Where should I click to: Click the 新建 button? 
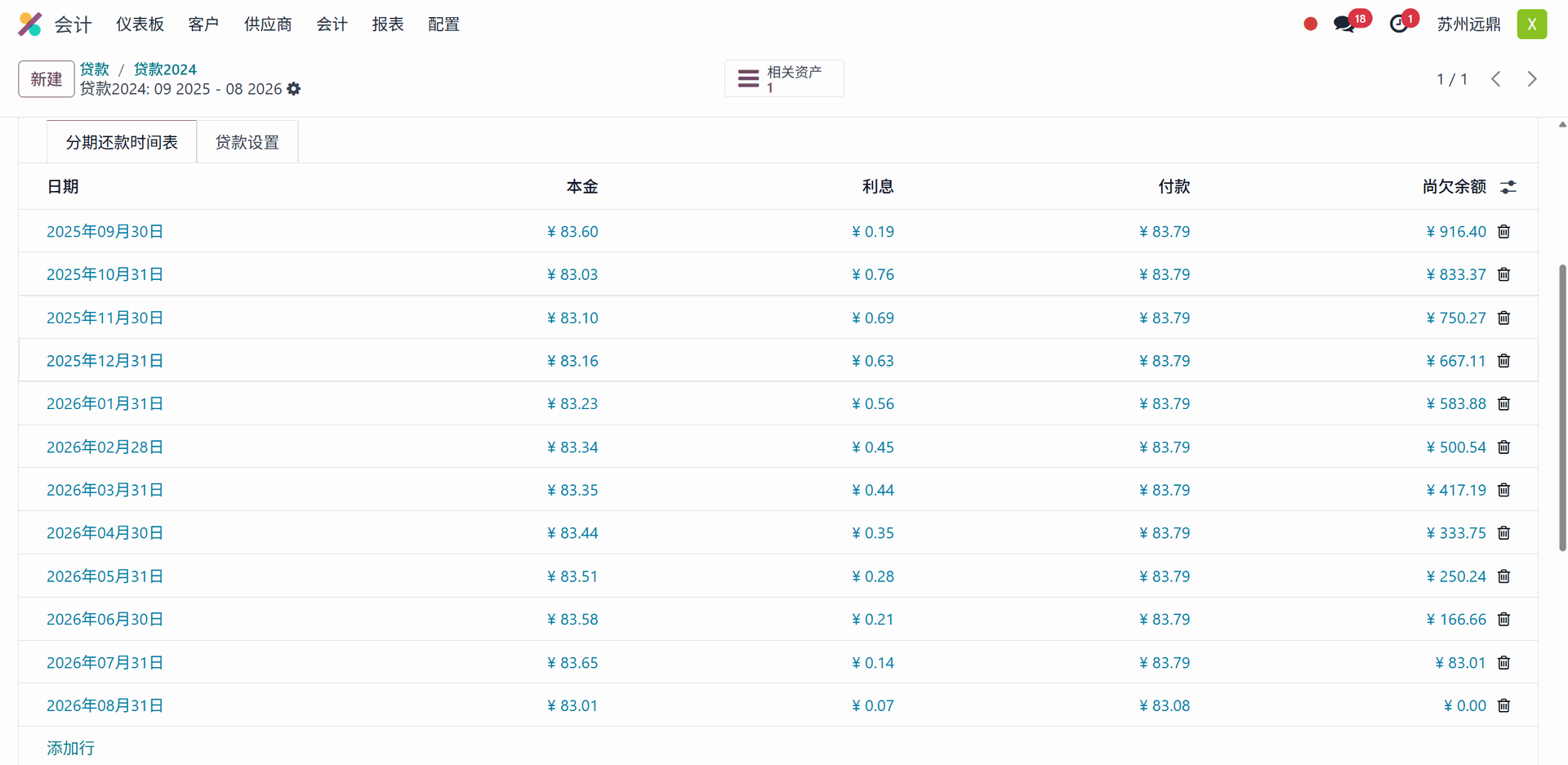[x=47, y=79]
